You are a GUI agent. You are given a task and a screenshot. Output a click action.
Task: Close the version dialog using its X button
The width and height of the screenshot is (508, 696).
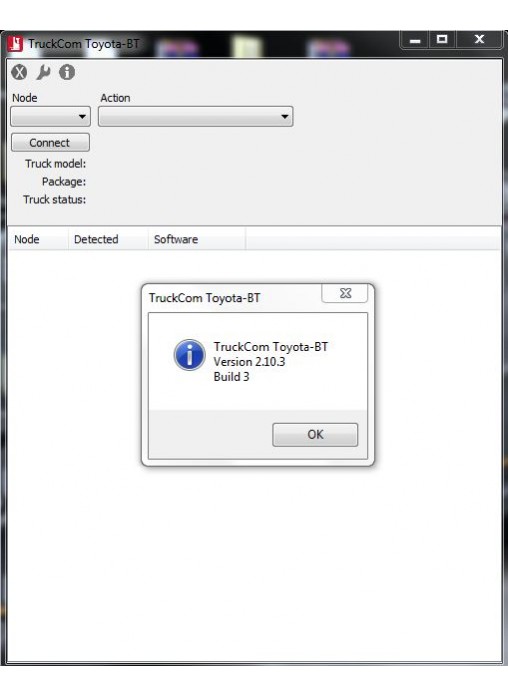pyautogui.click(x=345, y=293)
